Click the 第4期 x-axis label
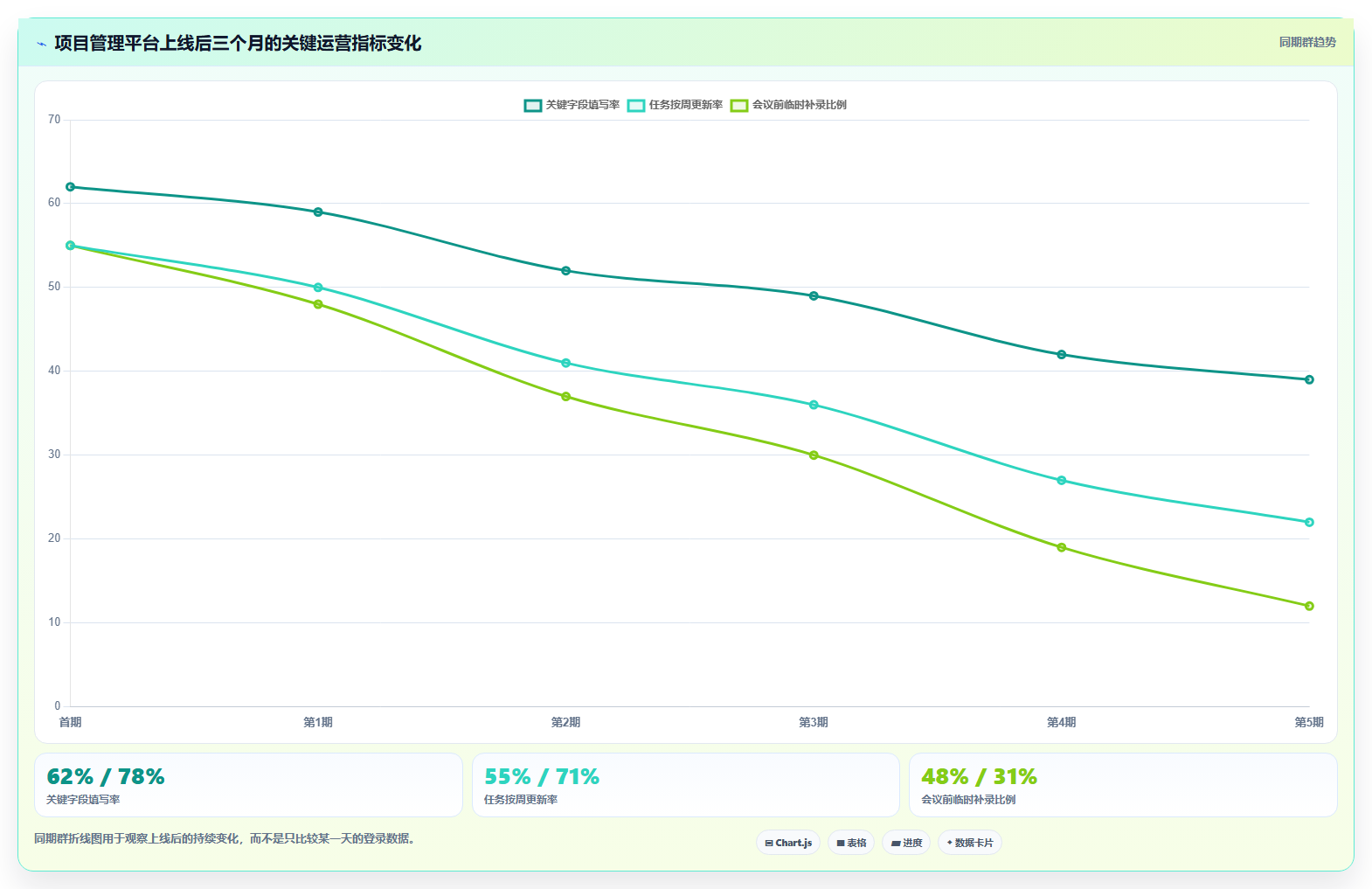This screenshot has height=889, width=1372. (x=1062, y=722)
